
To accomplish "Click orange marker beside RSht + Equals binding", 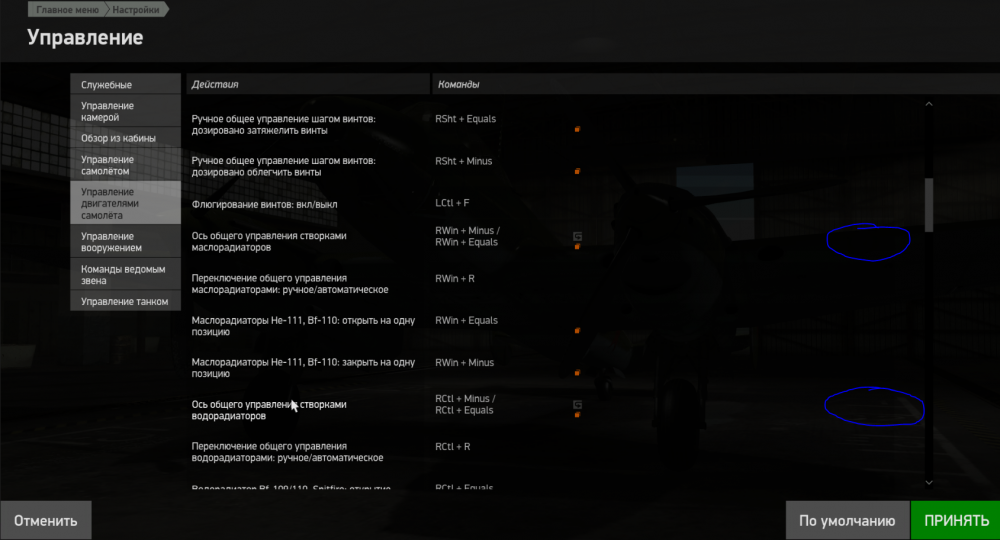I will coord(577,129).
